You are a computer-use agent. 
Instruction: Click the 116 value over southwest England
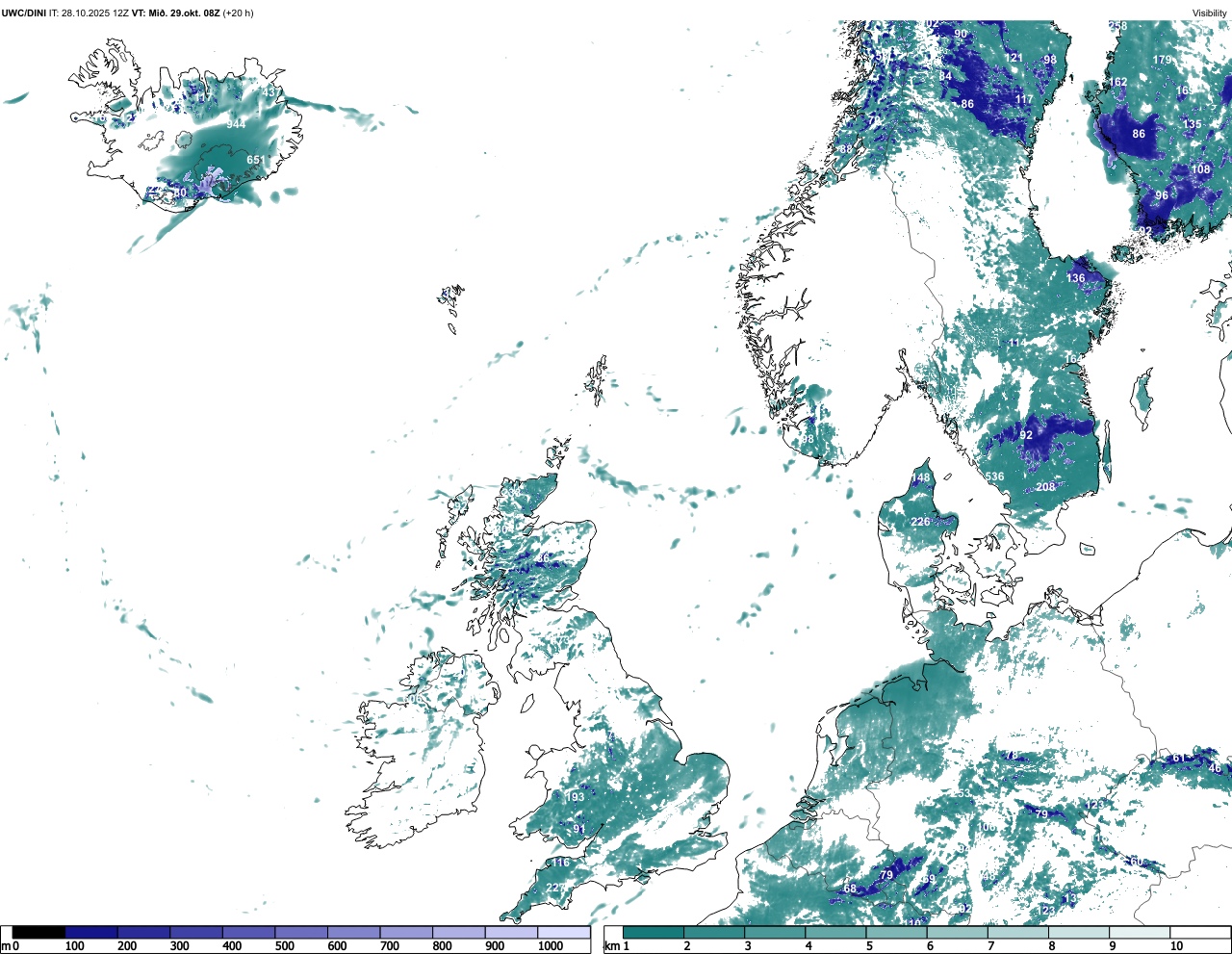click(561, 863)
